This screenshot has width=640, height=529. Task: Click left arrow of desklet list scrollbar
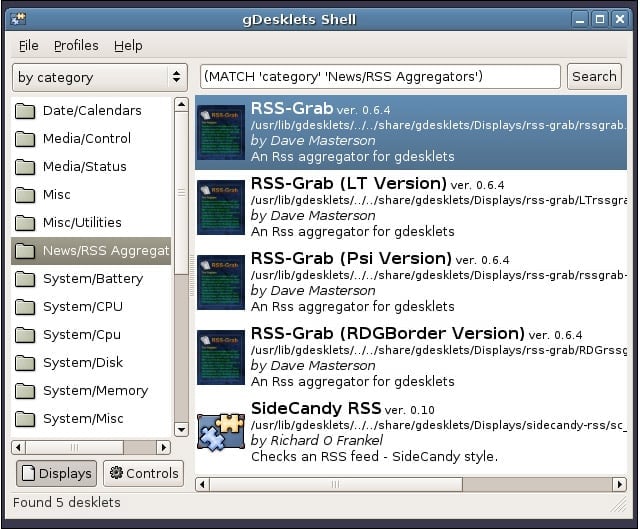(x=202, y=485)
